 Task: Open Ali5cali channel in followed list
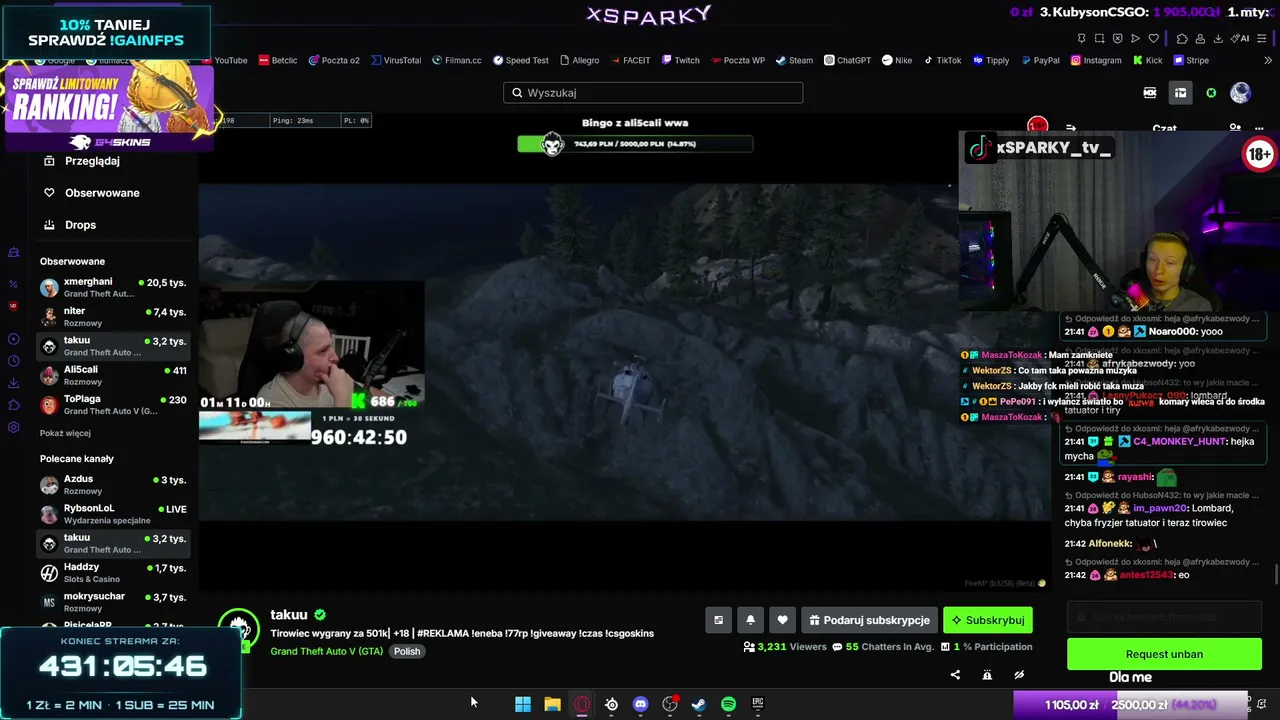click(x=113, y=376)
